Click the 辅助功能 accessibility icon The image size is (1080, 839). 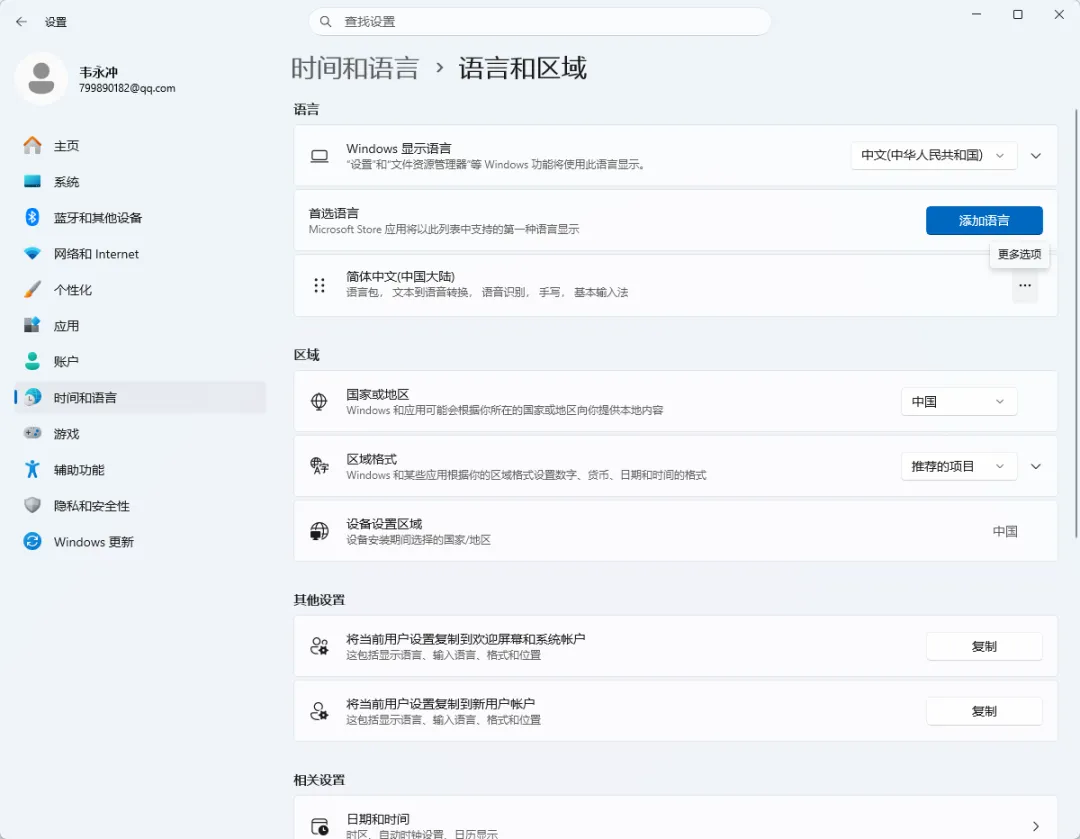[x=32, y=469]
